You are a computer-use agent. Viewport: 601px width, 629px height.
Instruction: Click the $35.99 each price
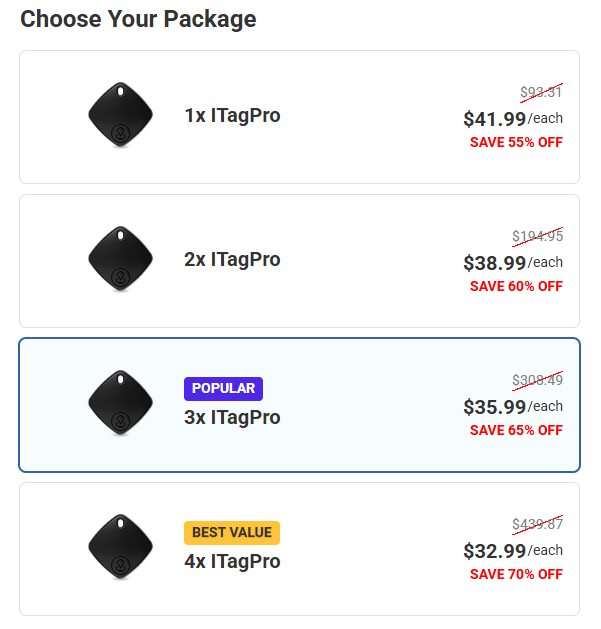pos(512,407)
